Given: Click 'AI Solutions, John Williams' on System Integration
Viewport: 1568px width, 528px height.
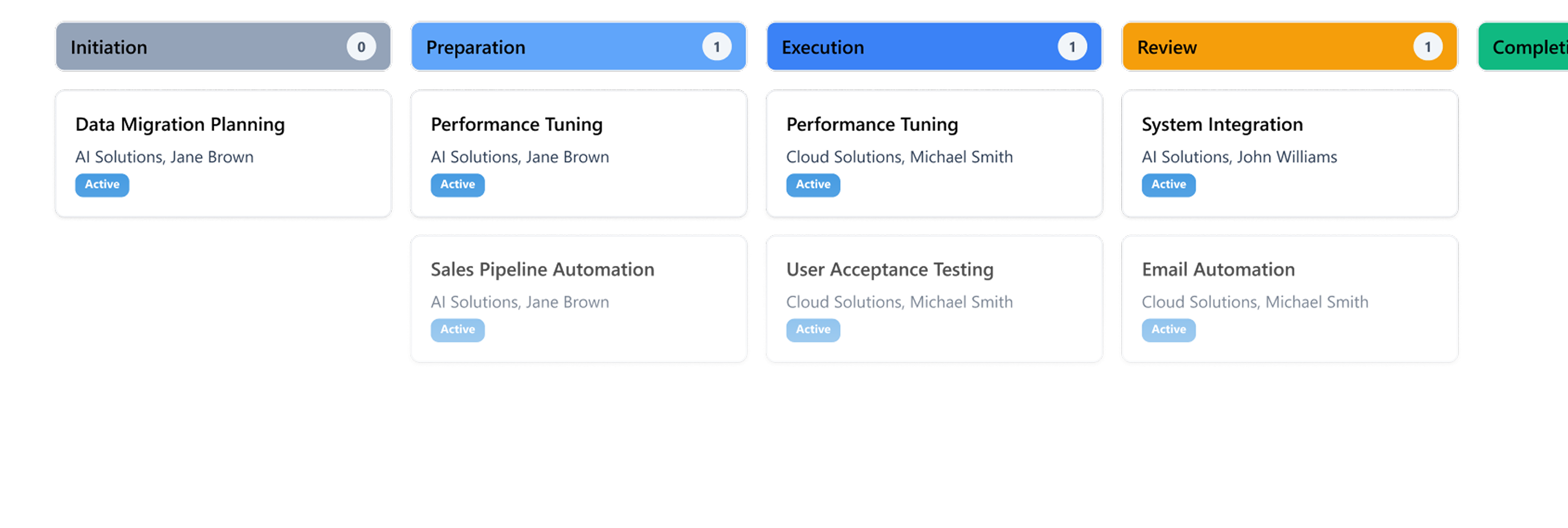Looking at the screenshot, I should pos(1239,157).
